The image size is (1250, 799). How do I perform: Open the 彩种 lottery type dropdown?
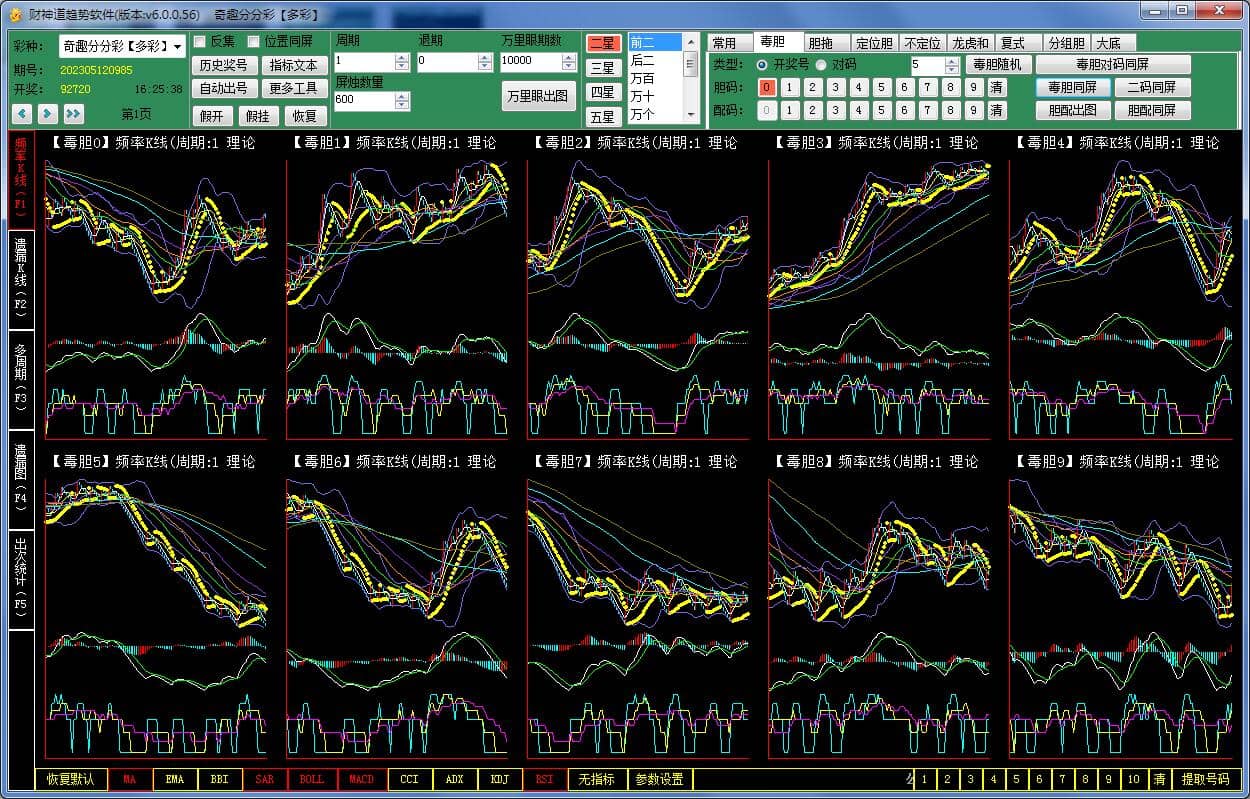coord(178,47)
